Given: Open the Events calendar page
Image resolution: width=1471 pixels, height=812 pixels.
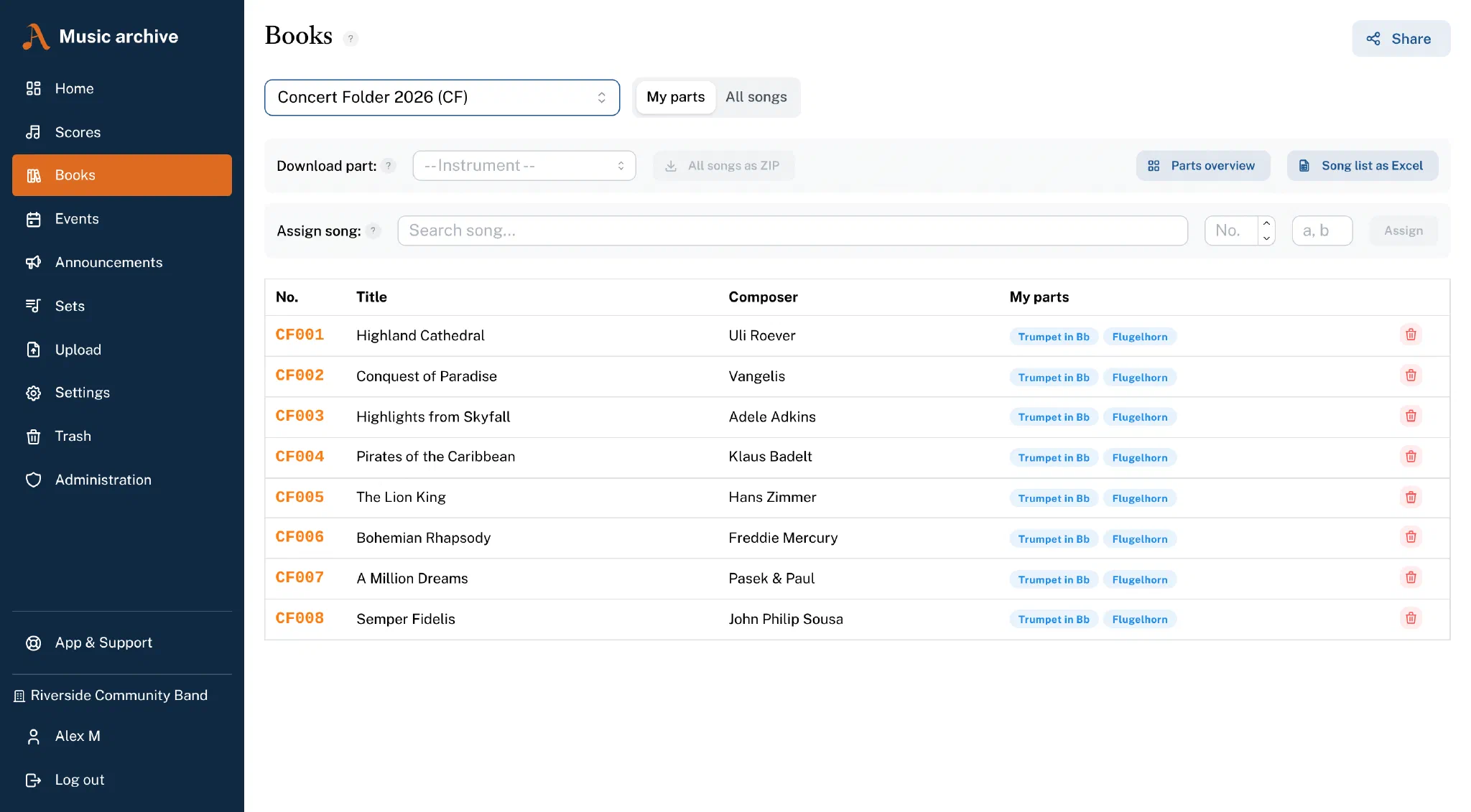Looking at the screenshot, I should click(121, 219).
